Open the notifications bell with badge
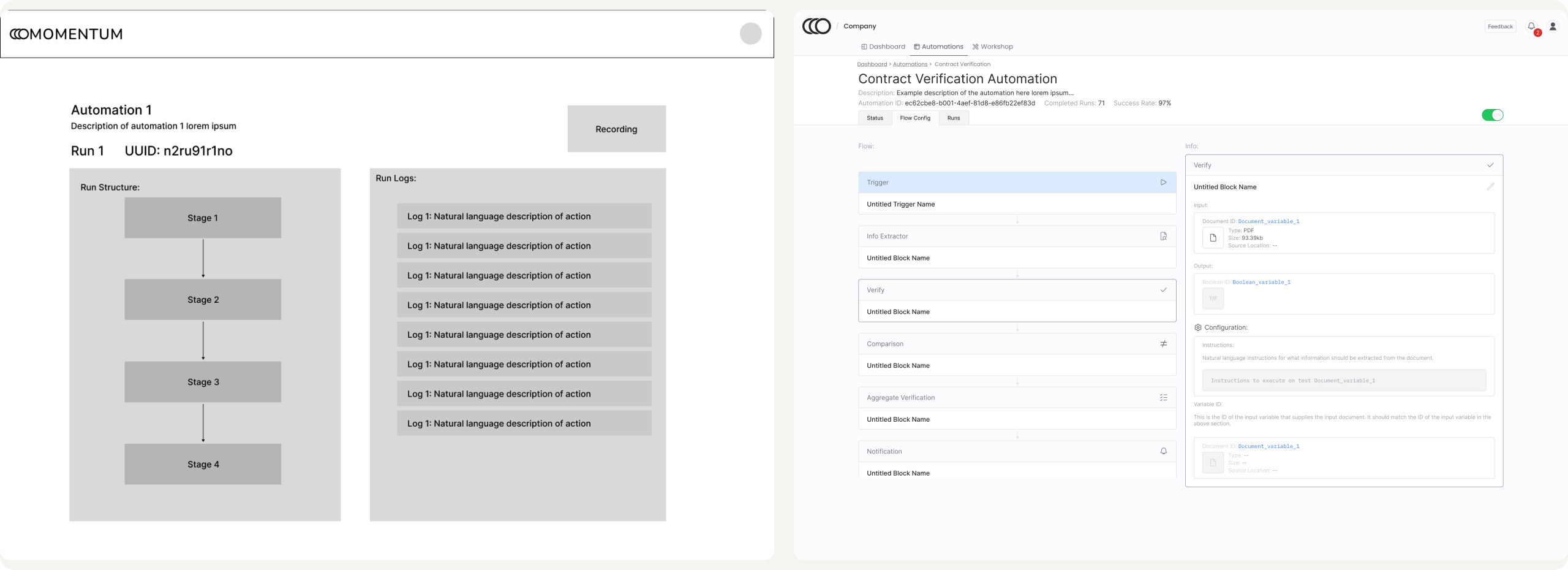The width and height of the screenshot is (1568, 570). tap(1531, 26)
